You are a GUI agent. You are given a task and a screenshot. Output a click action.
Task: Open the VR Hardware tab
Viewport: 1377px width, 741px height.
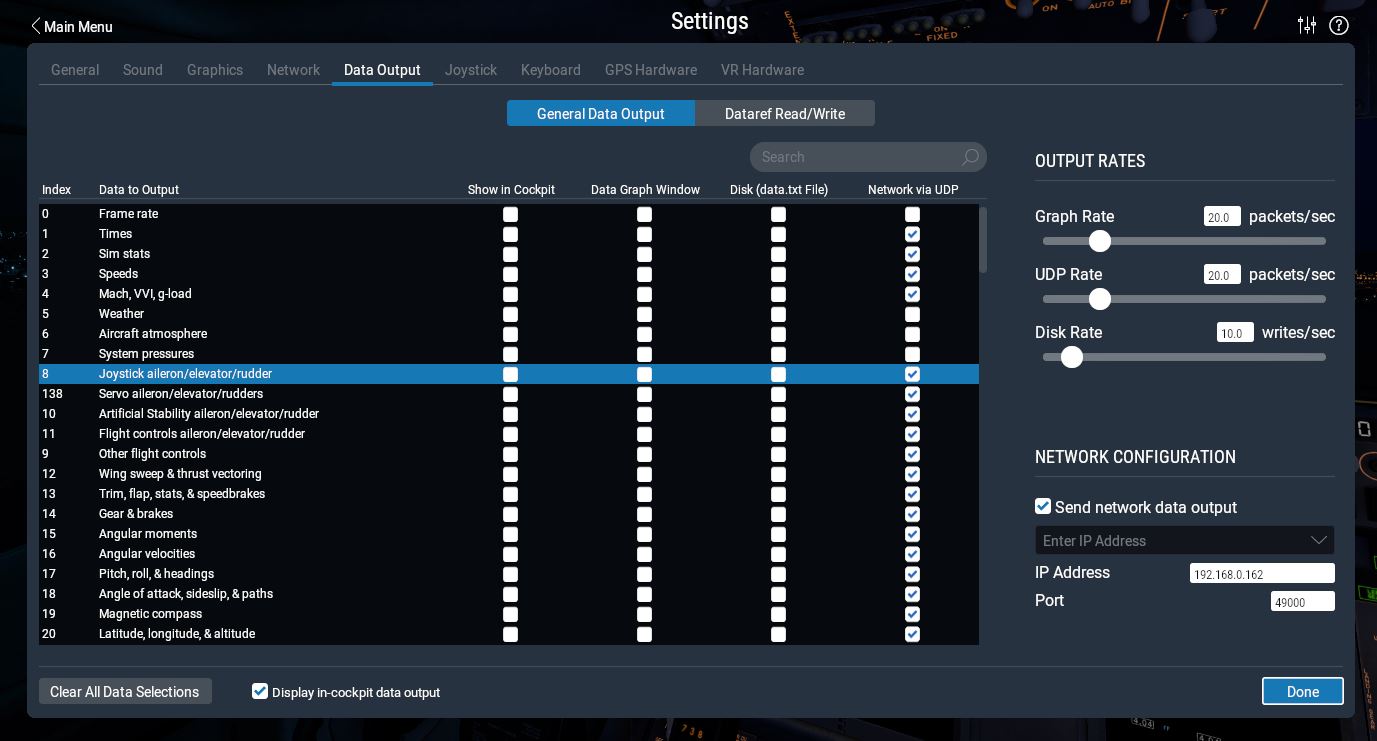pyautogui.click(x=762, y=70)
